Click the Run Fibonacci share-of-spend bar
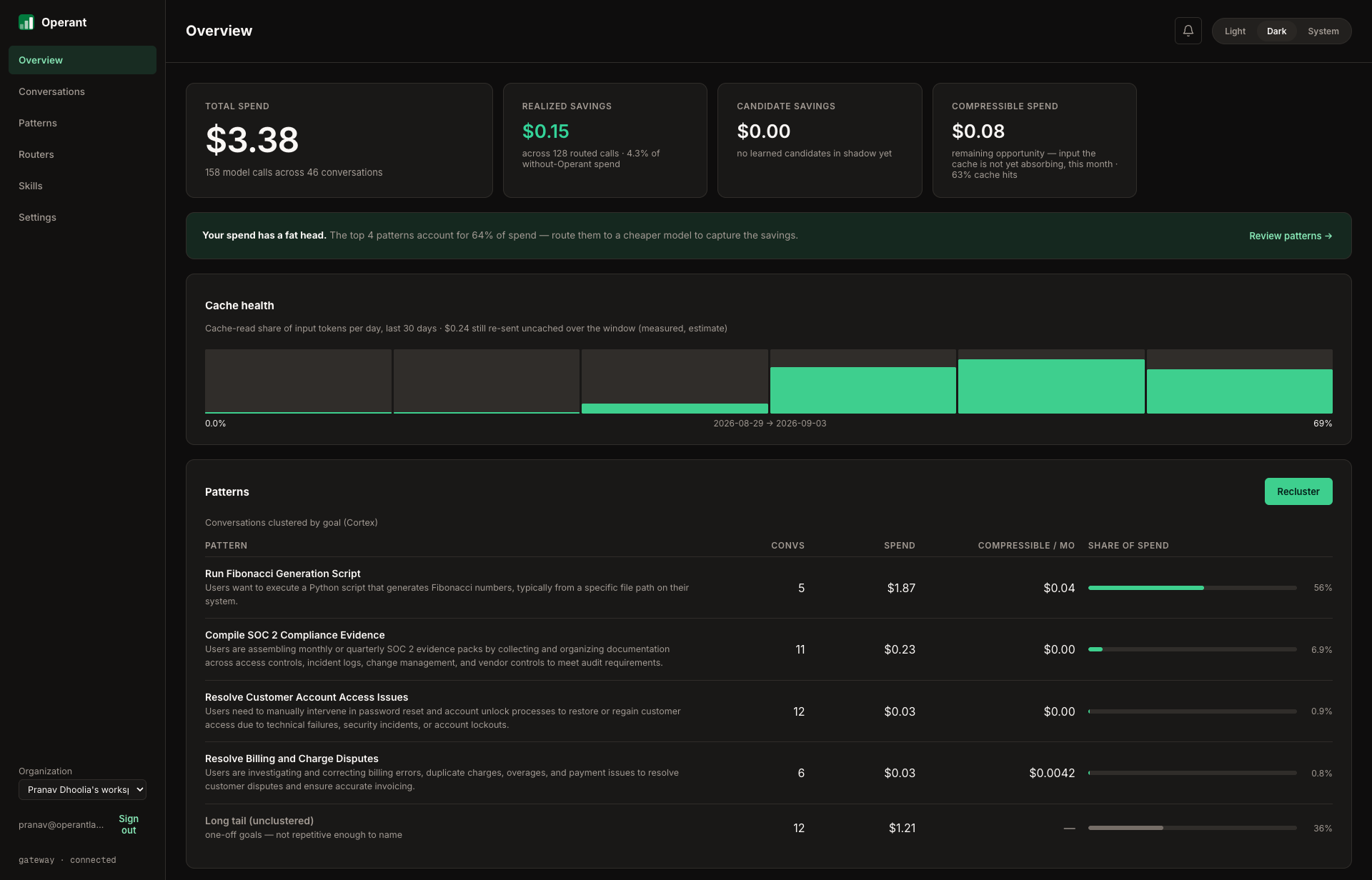1372x880 pixels. click(1192, 588)
